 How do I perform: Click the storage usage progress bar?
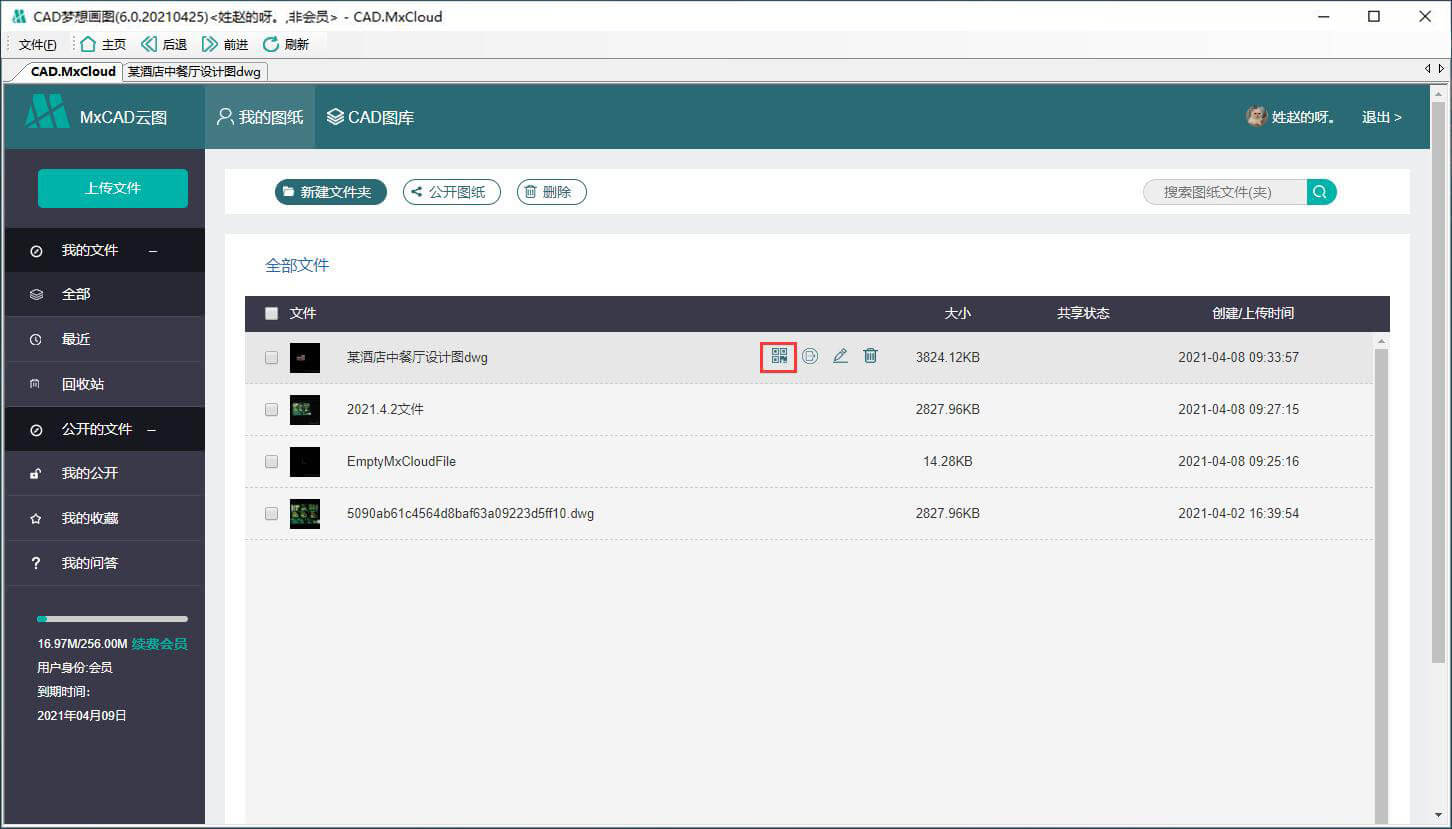112,619
